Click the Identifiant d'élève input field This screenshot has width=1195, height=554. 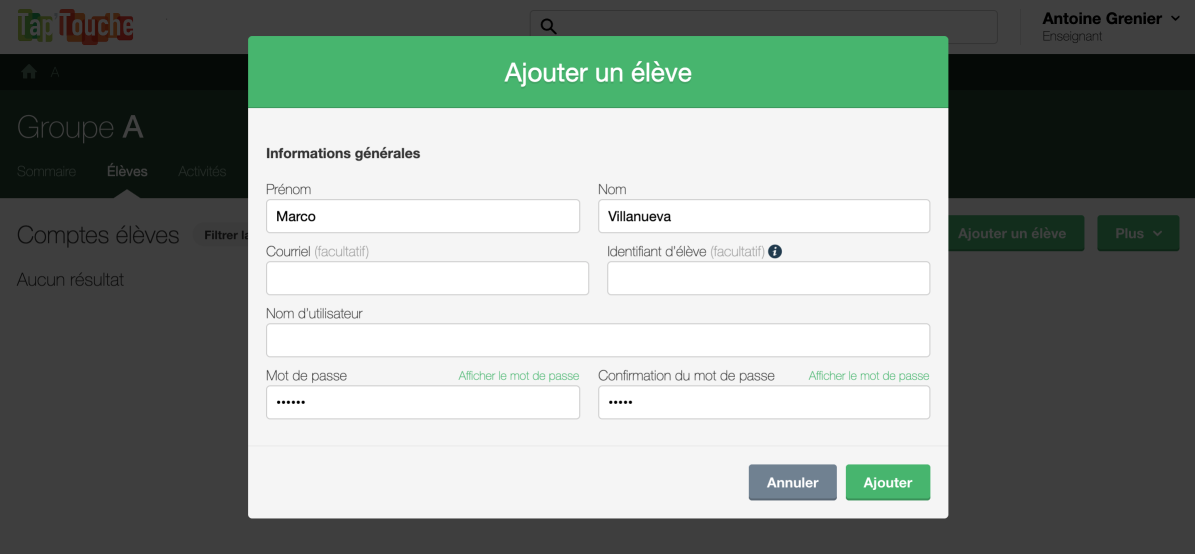click(768, 278)
